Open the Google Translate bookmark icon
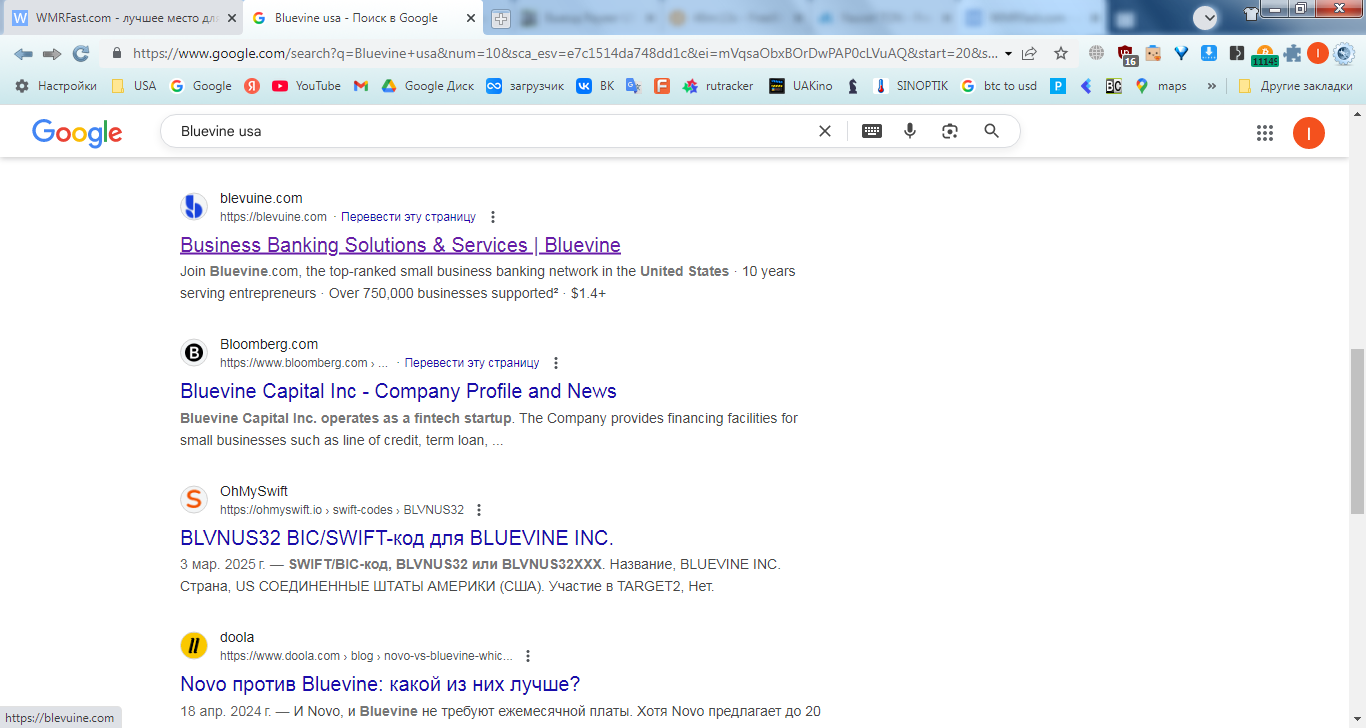The image size is (1366, 728). tap(633, 86)
